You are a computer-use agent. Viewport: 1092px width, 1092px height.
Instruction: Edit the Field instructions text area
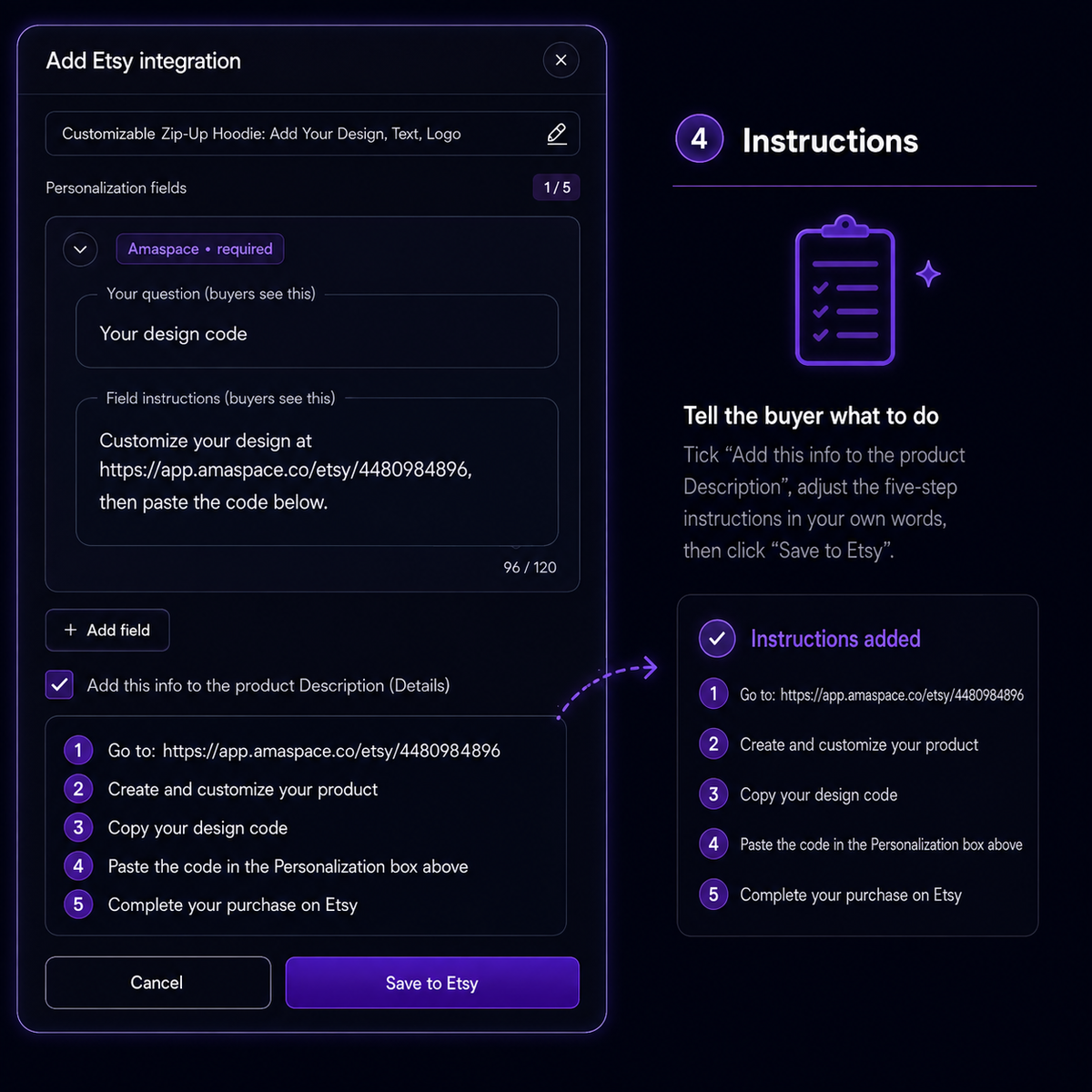(x=317, y=471)
